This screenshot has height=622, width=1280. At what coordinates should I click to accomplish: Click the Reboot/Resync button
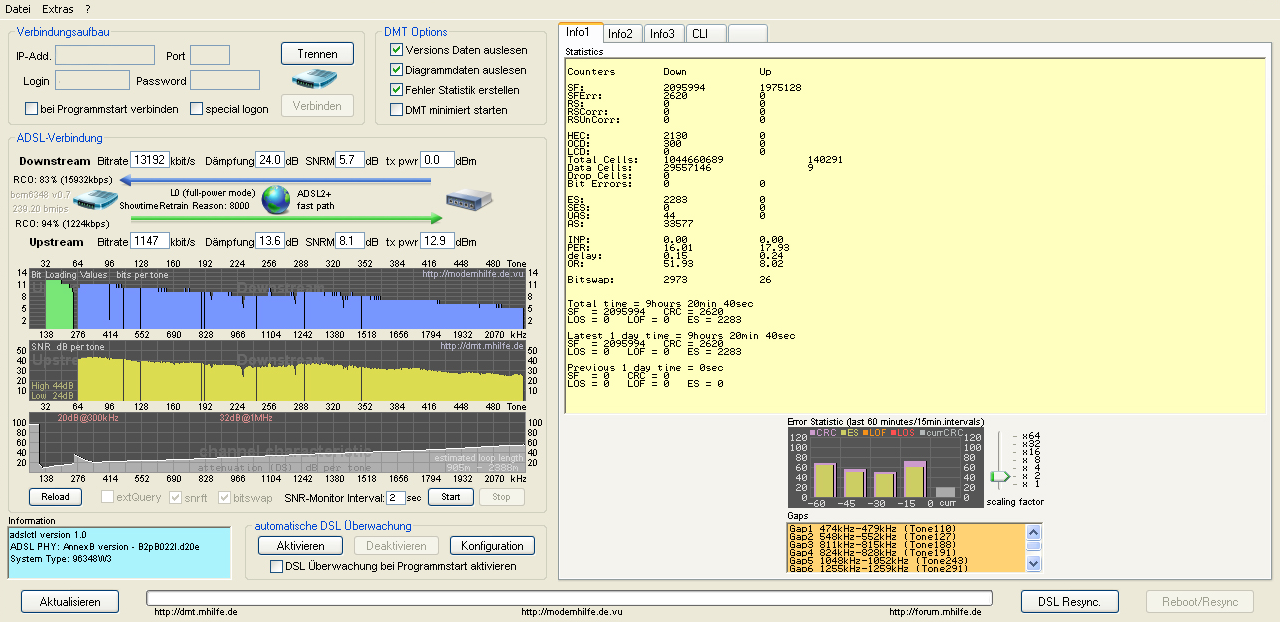1200,602
